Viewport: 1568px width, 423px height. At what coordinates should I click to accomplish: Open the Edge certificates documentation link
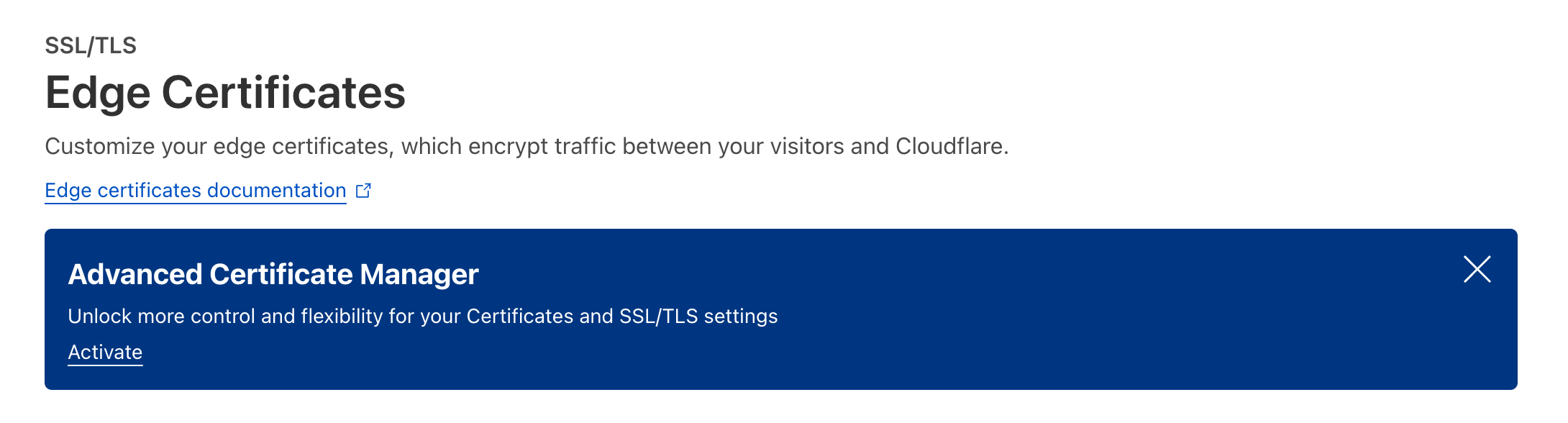pos(195,191)
